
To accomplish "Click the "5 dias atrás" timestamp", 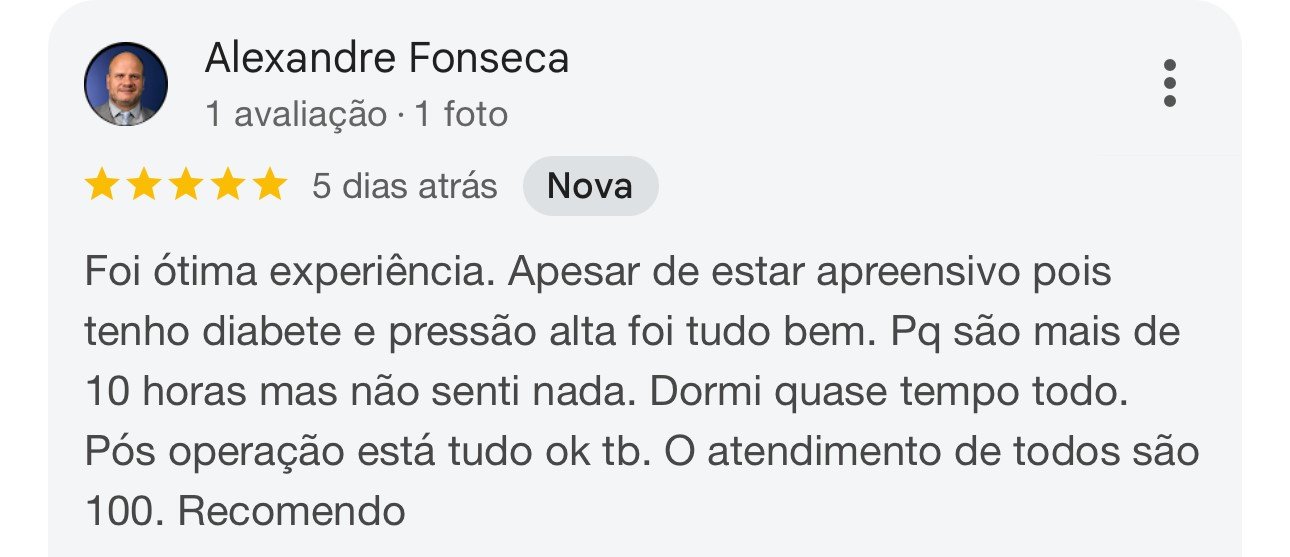I will [x=404, y=186].
